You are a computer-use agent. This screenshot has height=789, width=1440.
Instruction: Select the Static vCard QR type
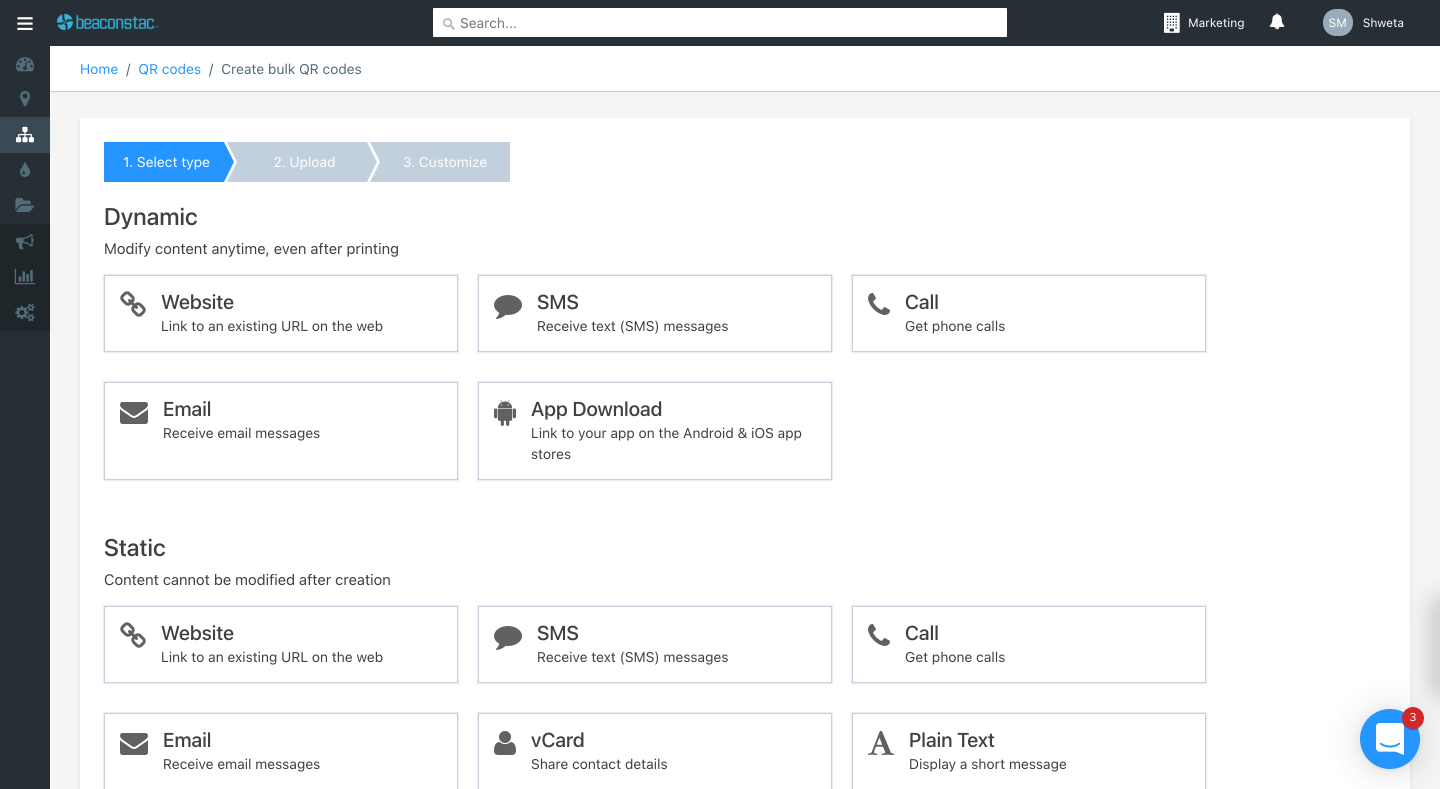coord(655,750)
